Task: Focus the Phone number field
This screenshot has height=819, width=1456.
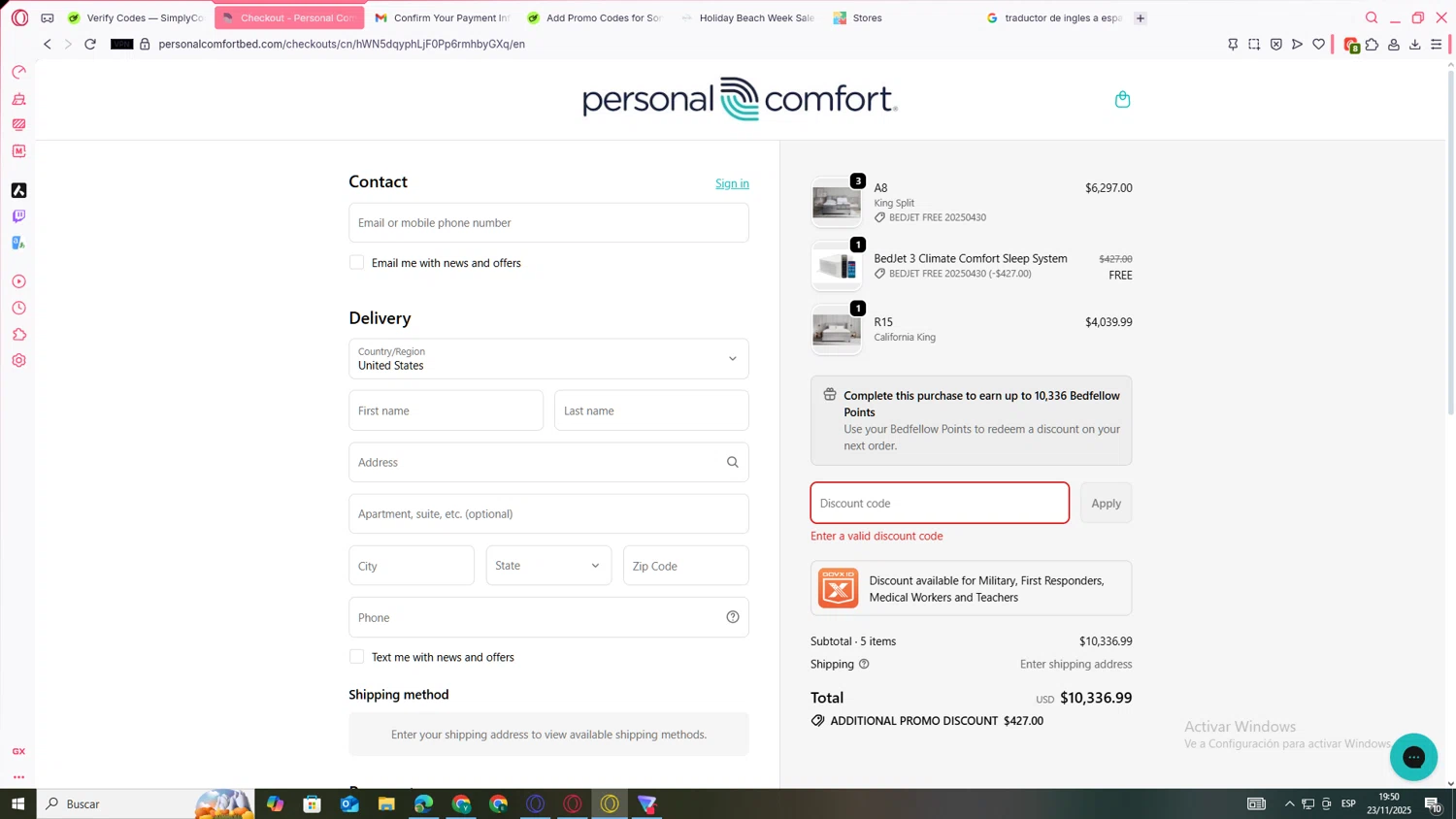Action: click(548, 617)
